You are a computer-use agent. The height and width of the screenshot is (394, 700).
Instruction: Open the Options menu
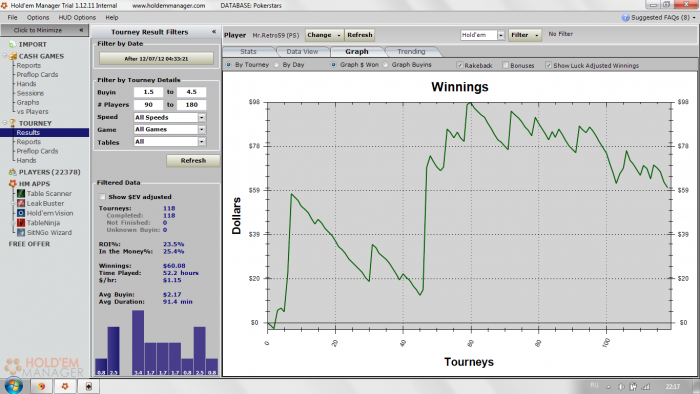(38, 17)
